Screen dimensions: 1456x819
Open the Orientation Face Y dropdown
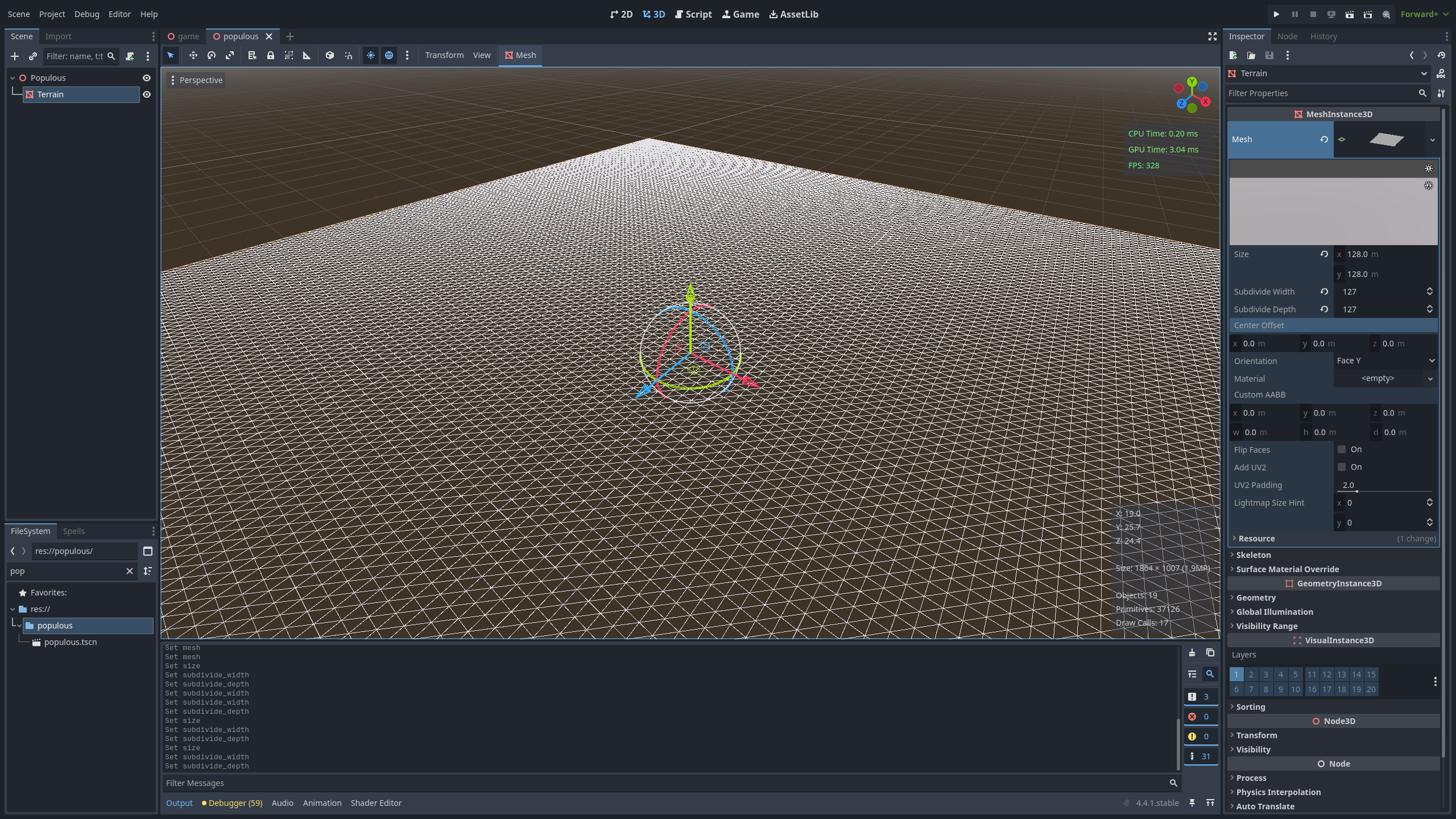(1385, 361)
